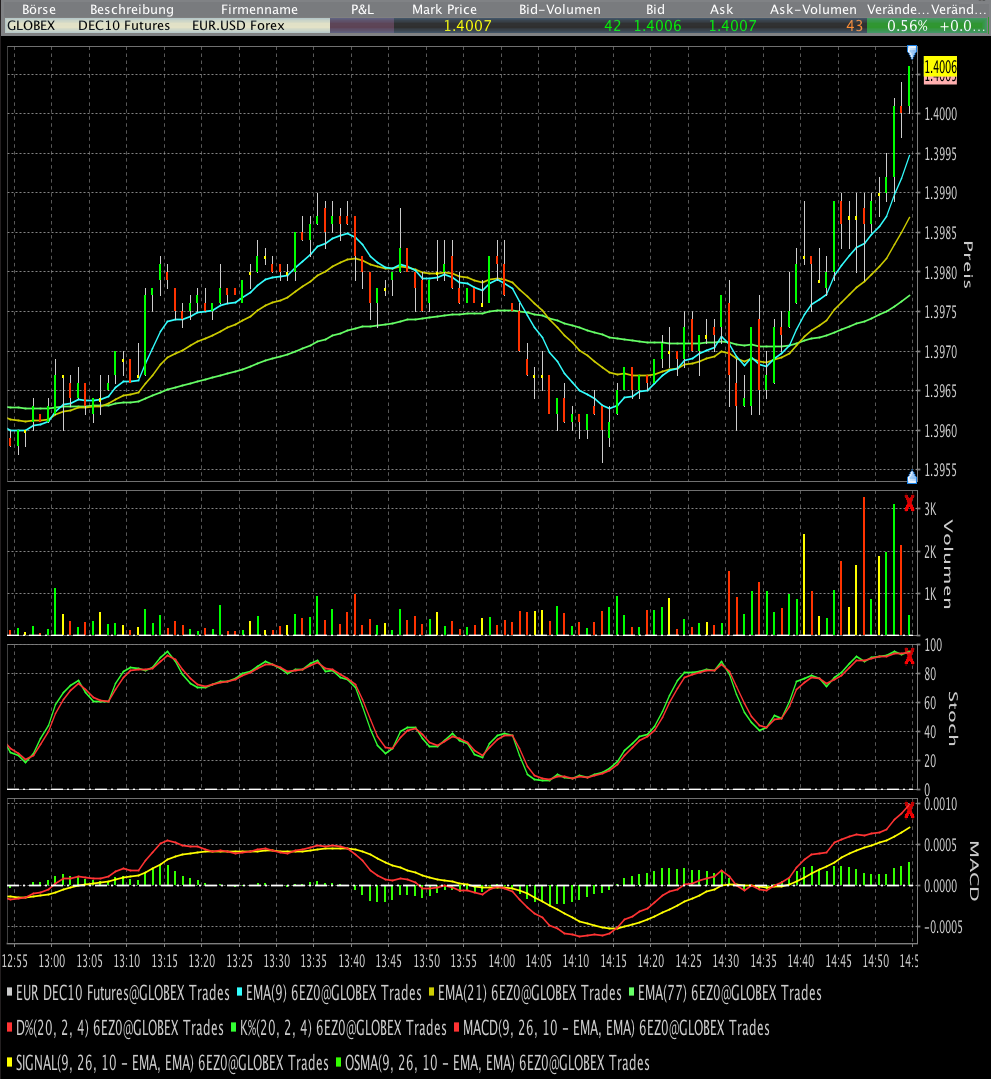
Task: Click the Bid column header
Action: click(x=655, y=9)
